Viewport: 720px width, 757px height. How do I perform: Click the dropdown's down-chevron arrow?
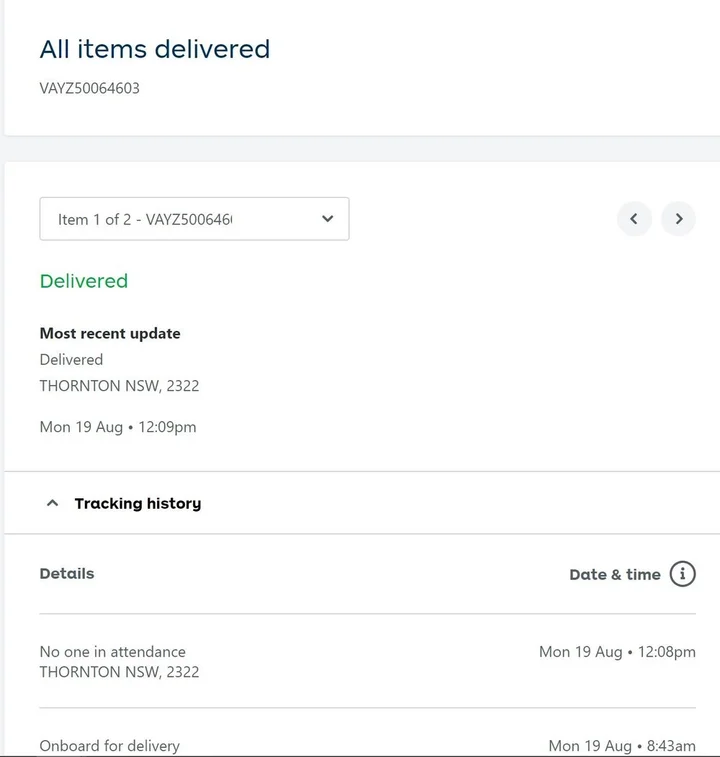pos(327,219)
